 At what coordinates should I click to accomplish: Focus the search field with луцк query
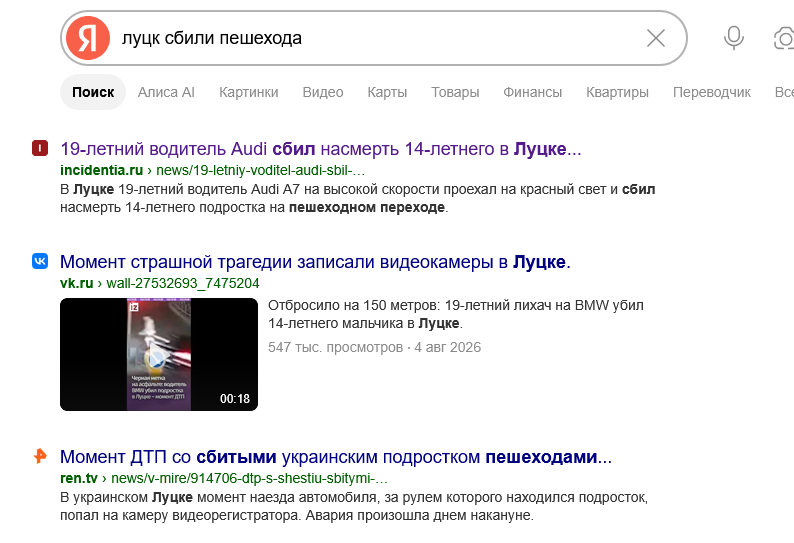375,38
